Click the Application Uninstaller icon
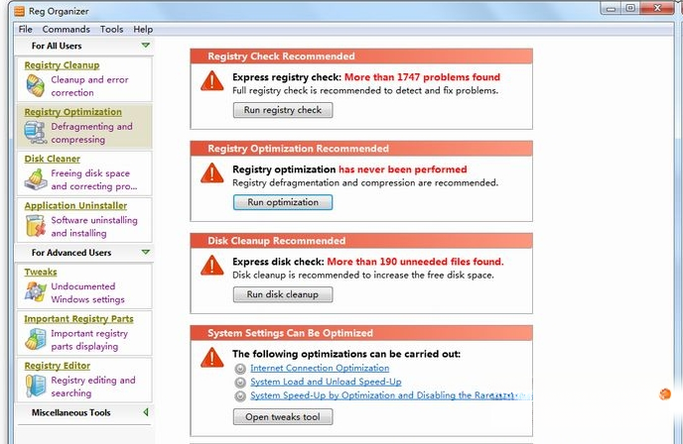Viewport: 683px width, 444px height. click(x=35, y=226)
